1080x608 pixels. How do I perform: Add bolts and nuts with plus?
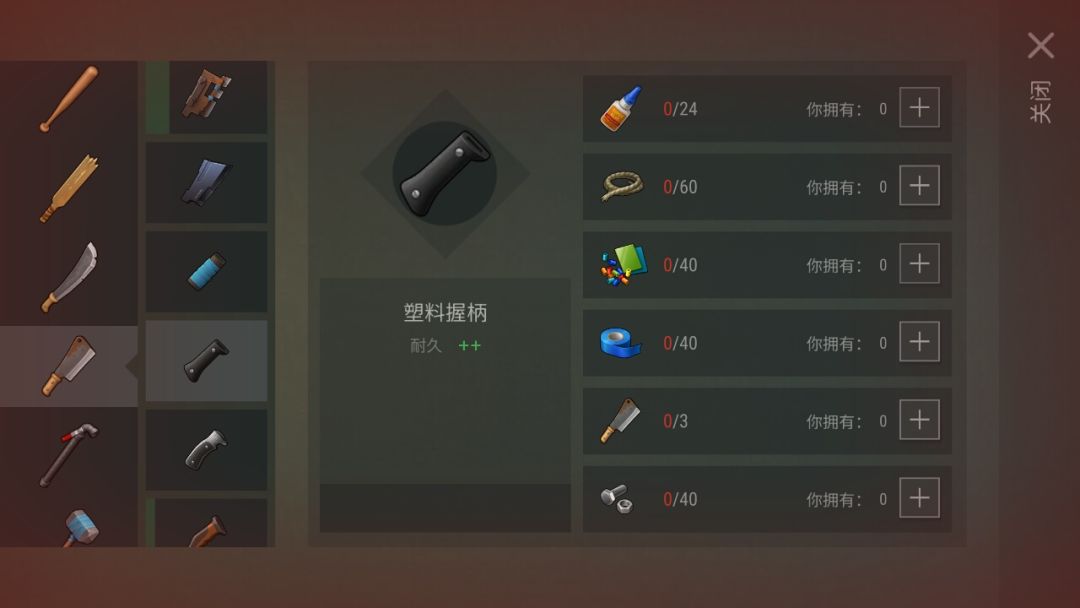point(920,498)
